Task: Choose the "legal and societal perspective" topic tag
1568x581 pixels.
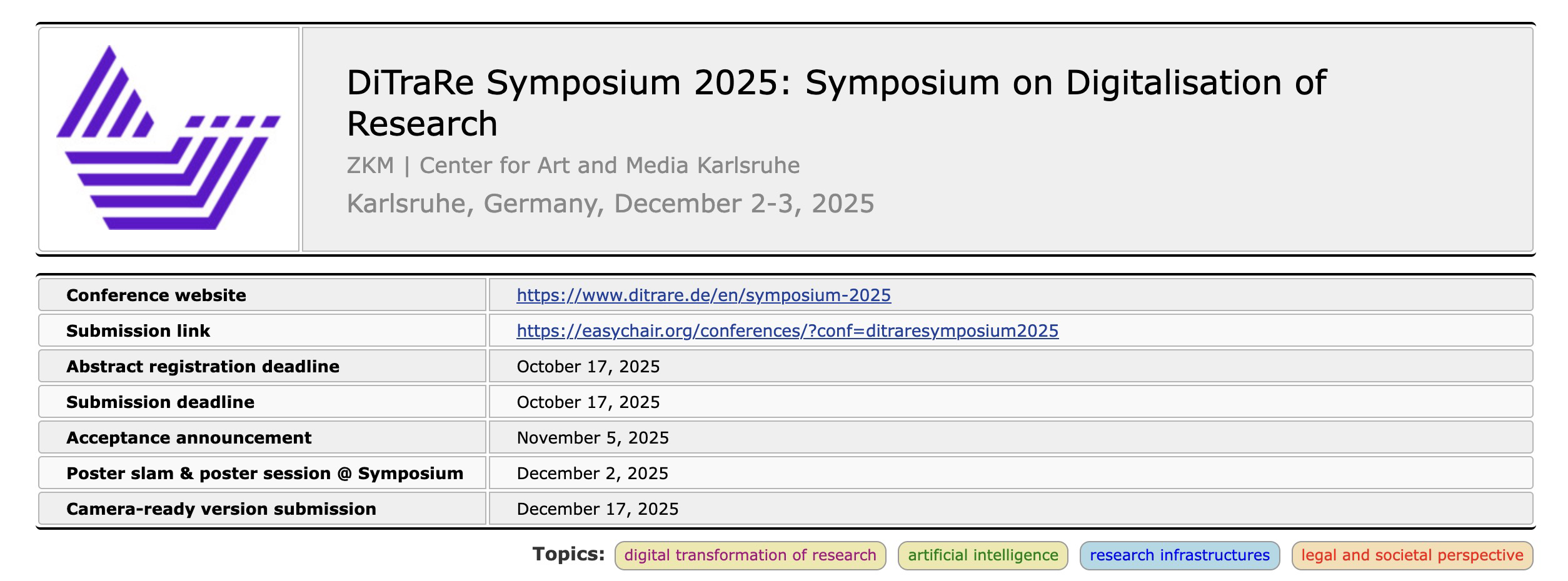Action: click(1412, 556)
